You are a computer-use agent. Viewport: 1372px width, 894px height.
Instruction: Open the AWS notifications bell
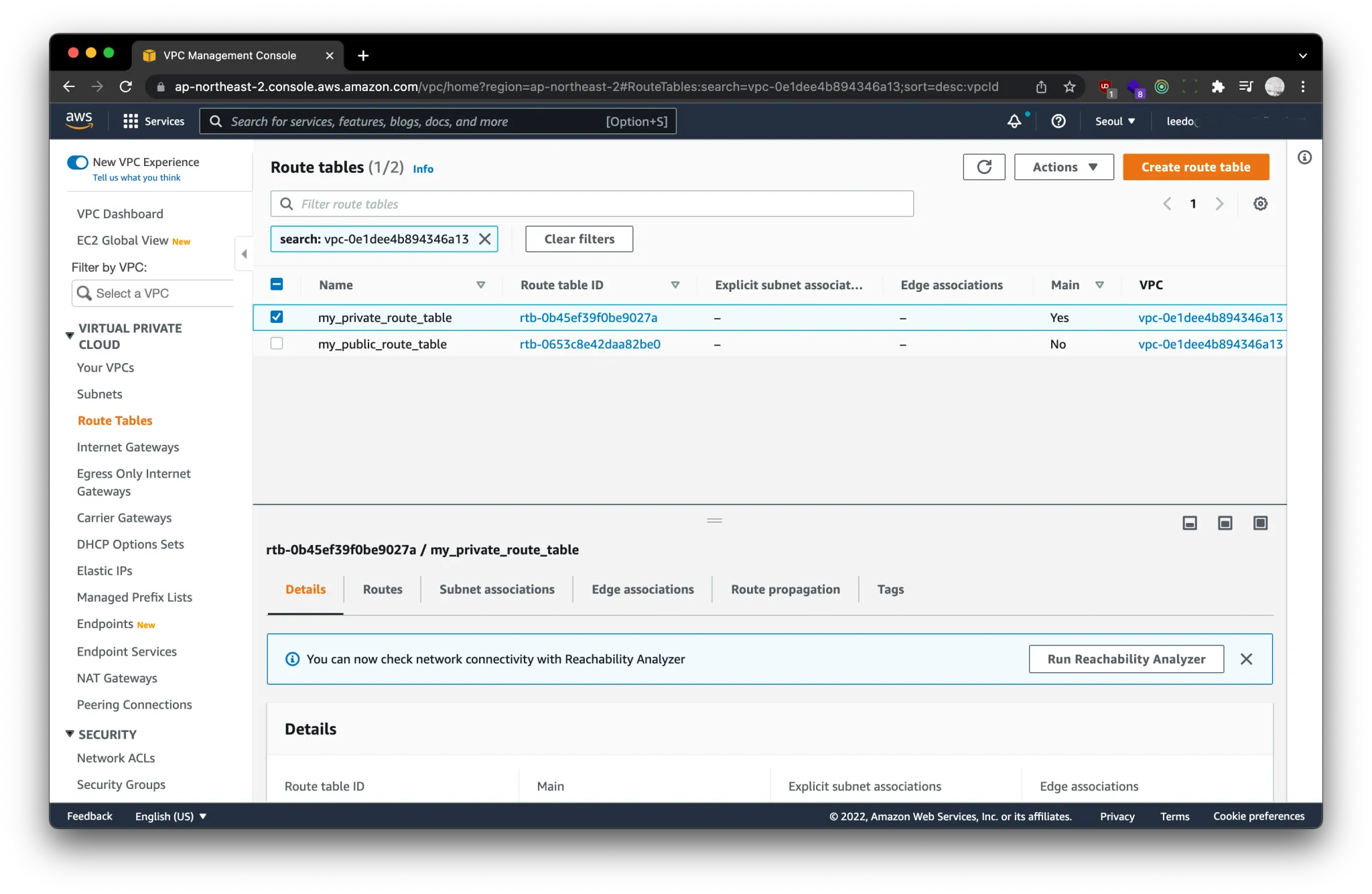(1014, 121)
